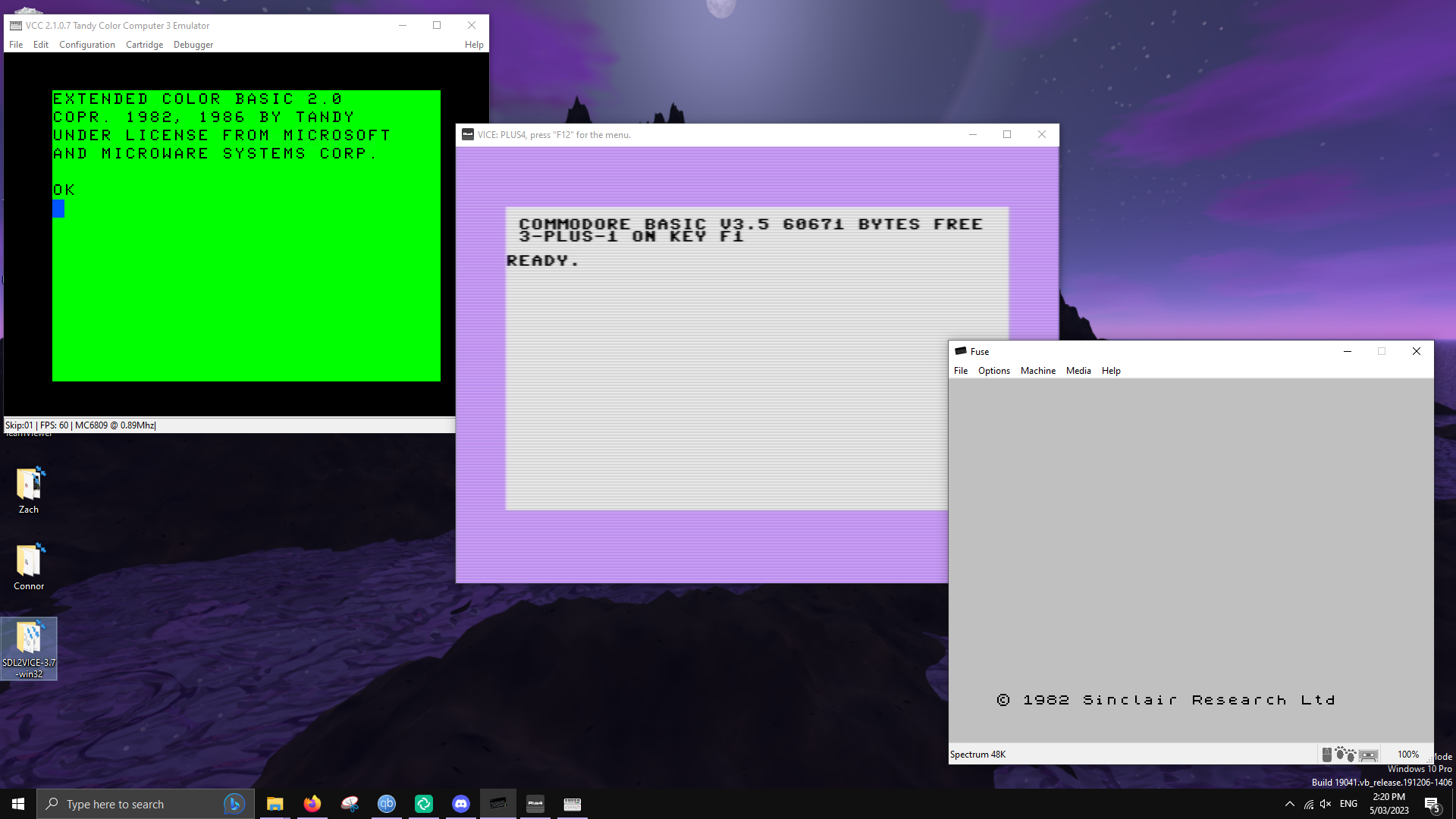Click the muted volume tray icon

1326,804
